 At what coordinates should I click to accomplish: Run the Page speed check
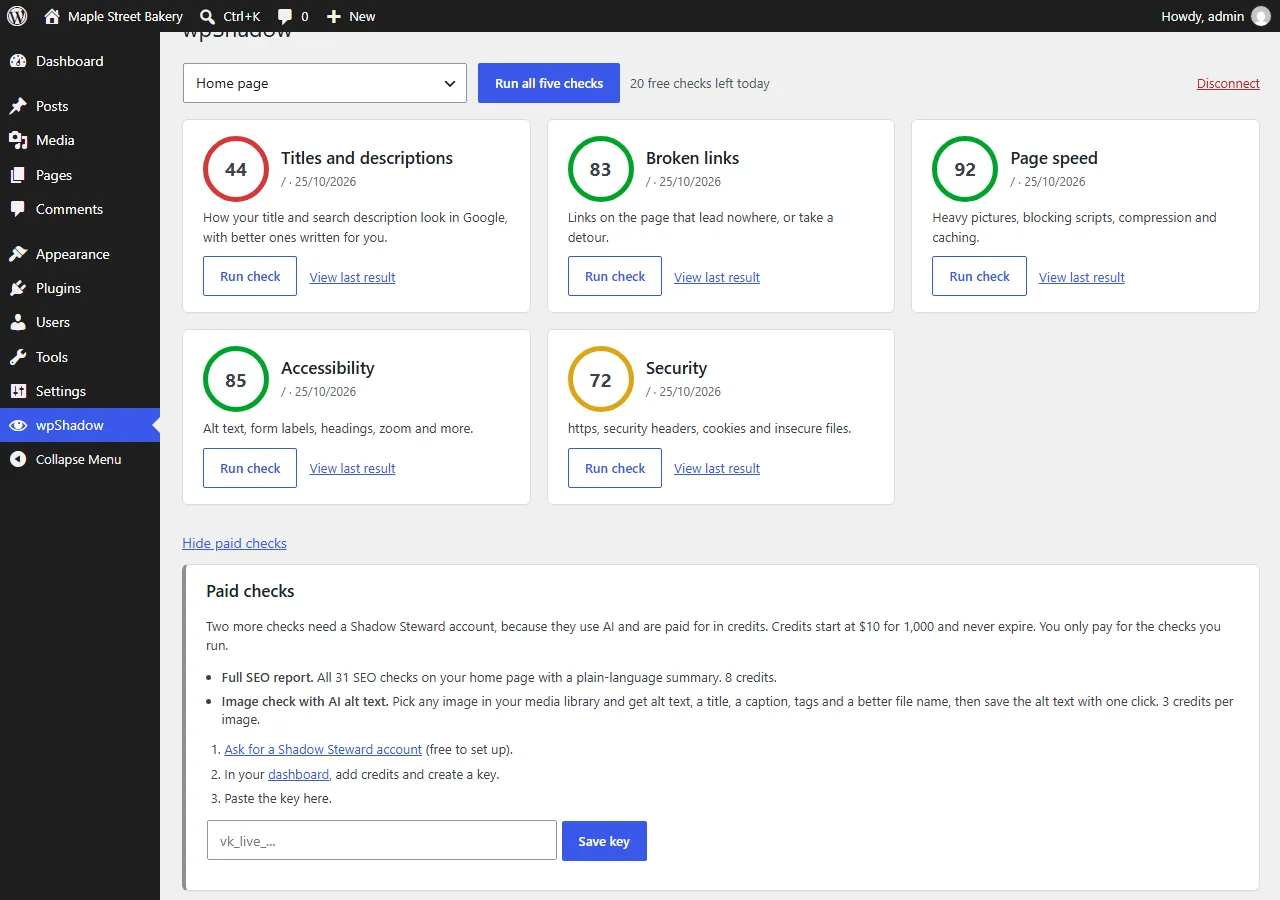979,276
